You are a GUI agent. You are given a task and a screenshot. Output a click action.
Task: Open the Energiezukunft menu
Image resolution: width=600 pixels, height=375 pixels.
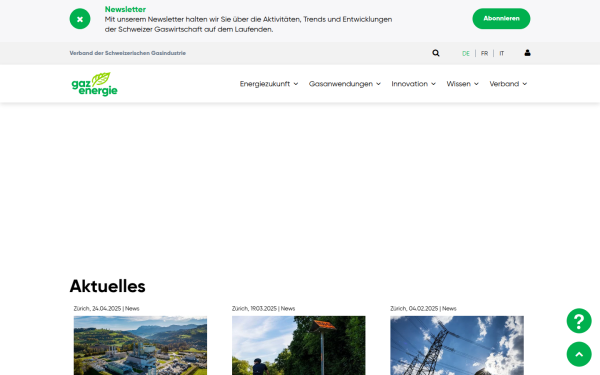pyautogui.click(x=265, y=84)
